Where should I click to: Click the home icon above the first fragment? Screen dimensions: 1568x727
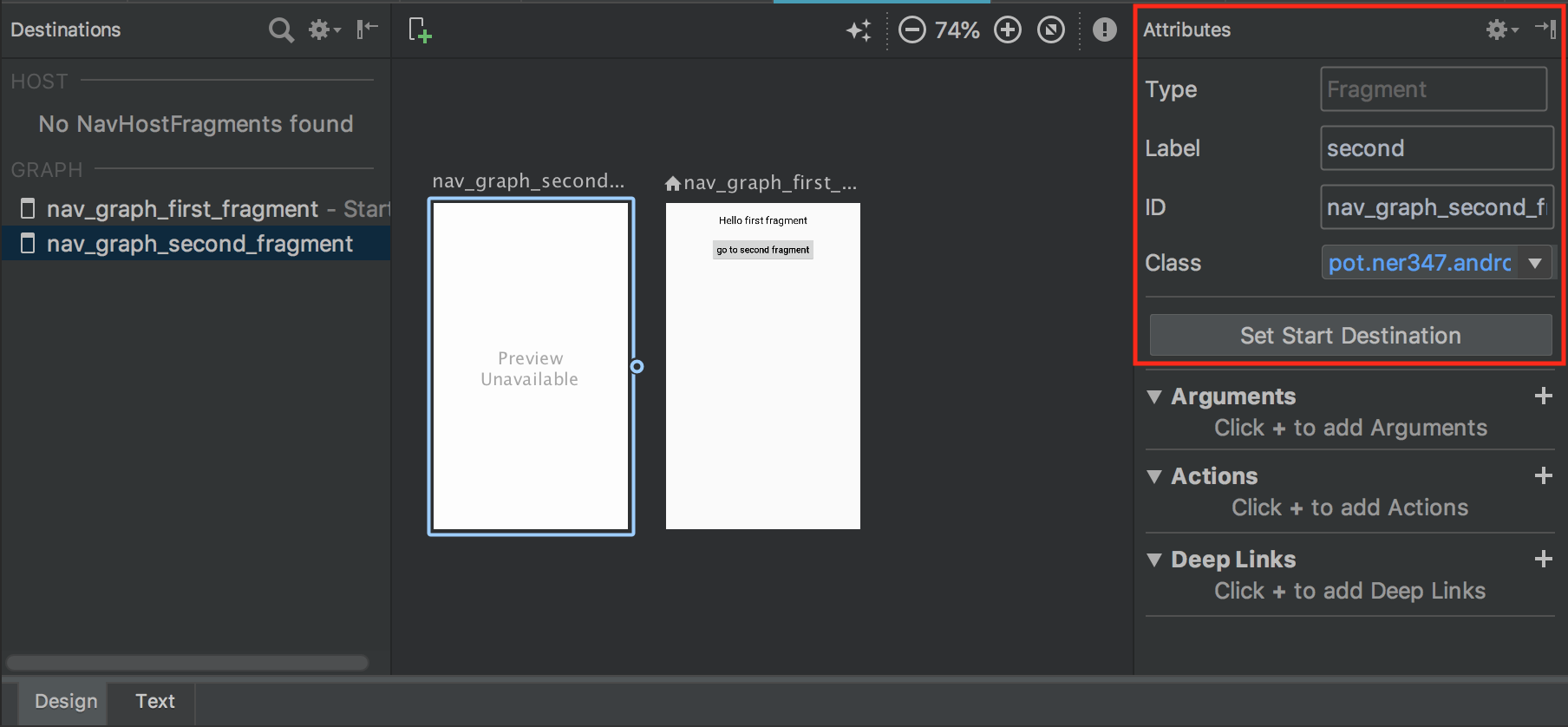coord(672,183)
